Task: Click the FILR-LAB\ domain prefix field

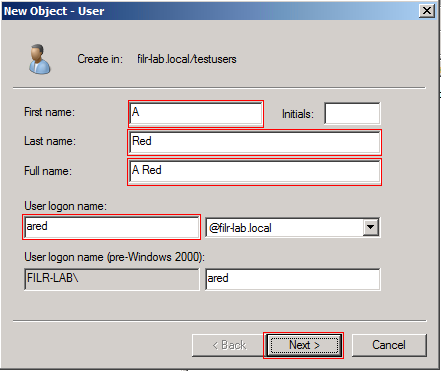Action: [112, 279]
